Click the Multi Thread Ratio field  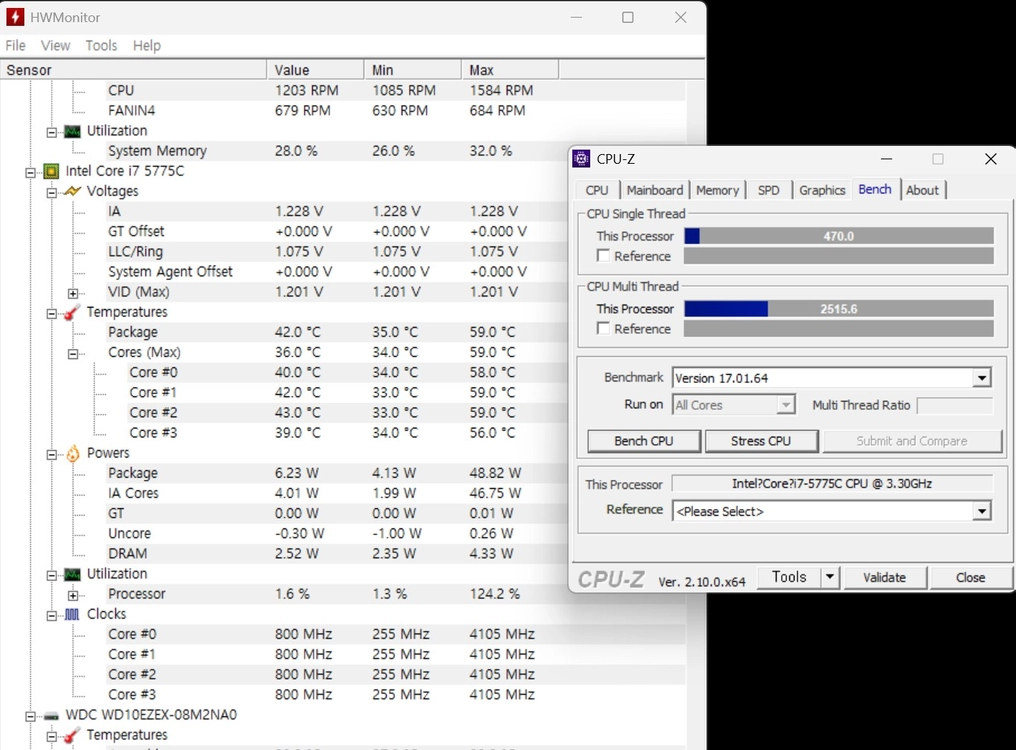click(x=955, y=405)
